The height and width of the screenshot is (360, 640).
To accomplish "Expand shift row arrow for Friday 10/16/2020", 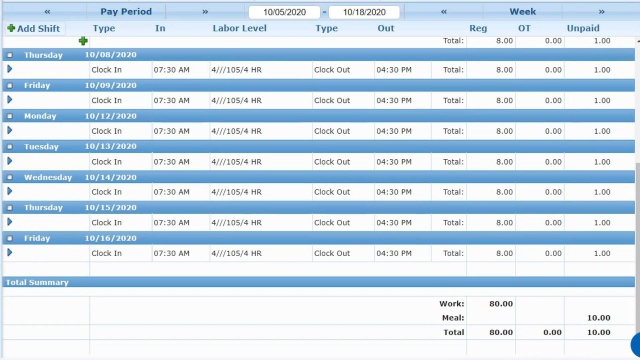I will coord(10,252).
